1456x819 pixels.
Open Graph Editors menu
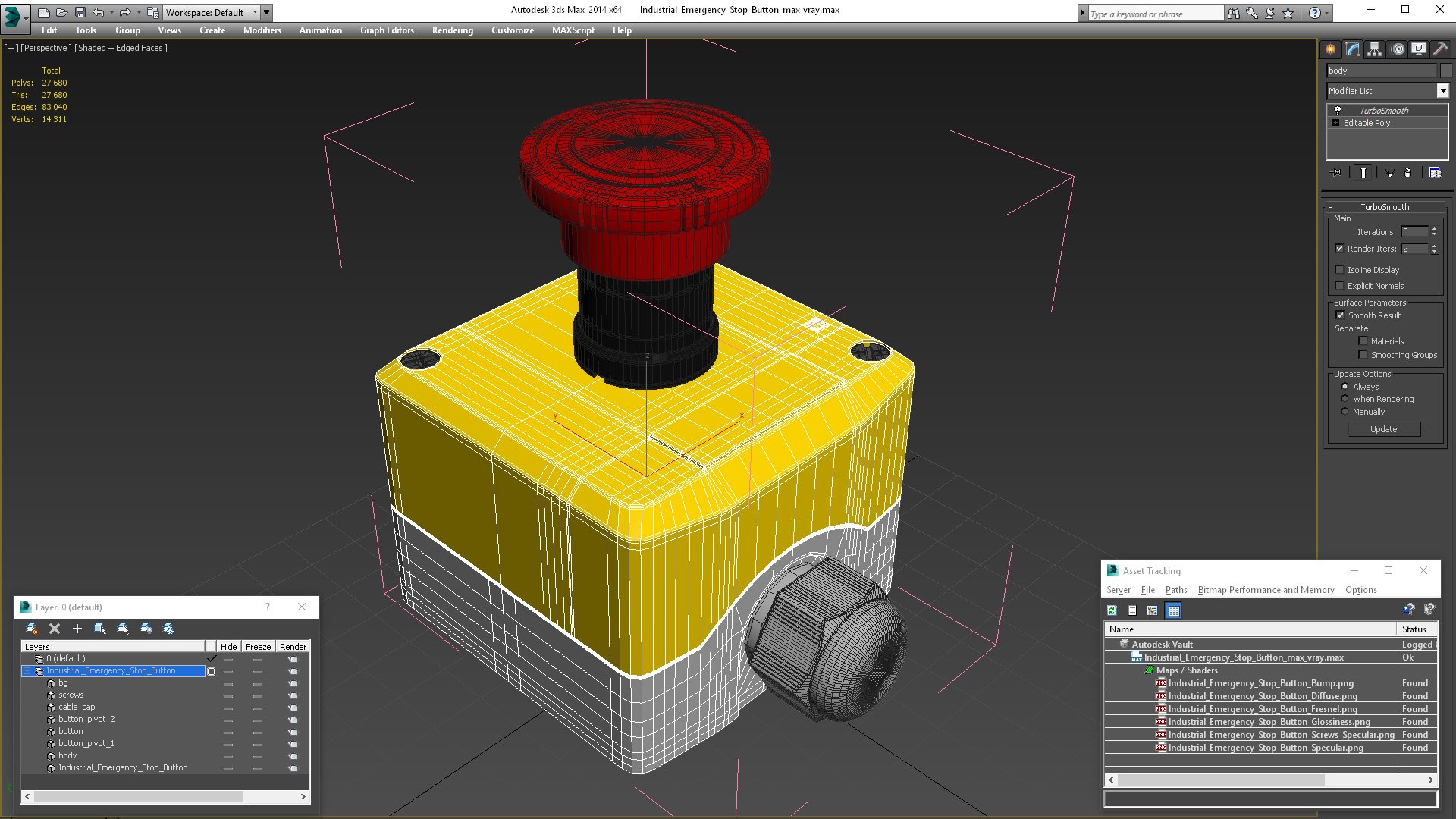pyautogui.click(x=387, y=30)
